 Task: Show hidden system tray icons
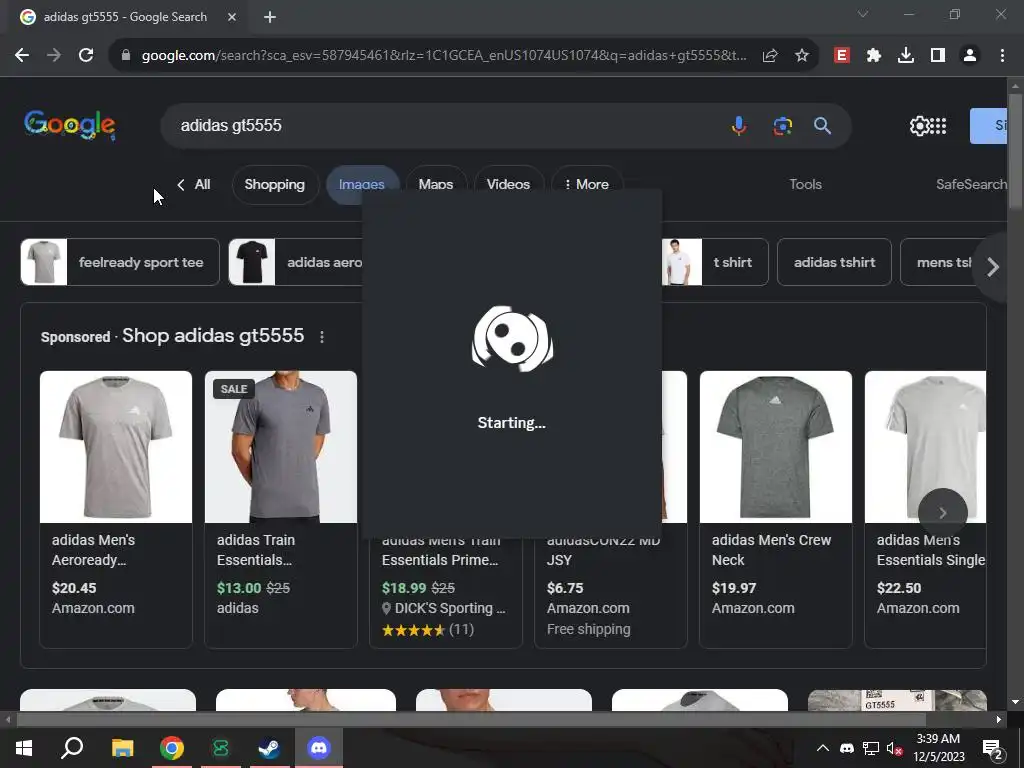point(823,748)
